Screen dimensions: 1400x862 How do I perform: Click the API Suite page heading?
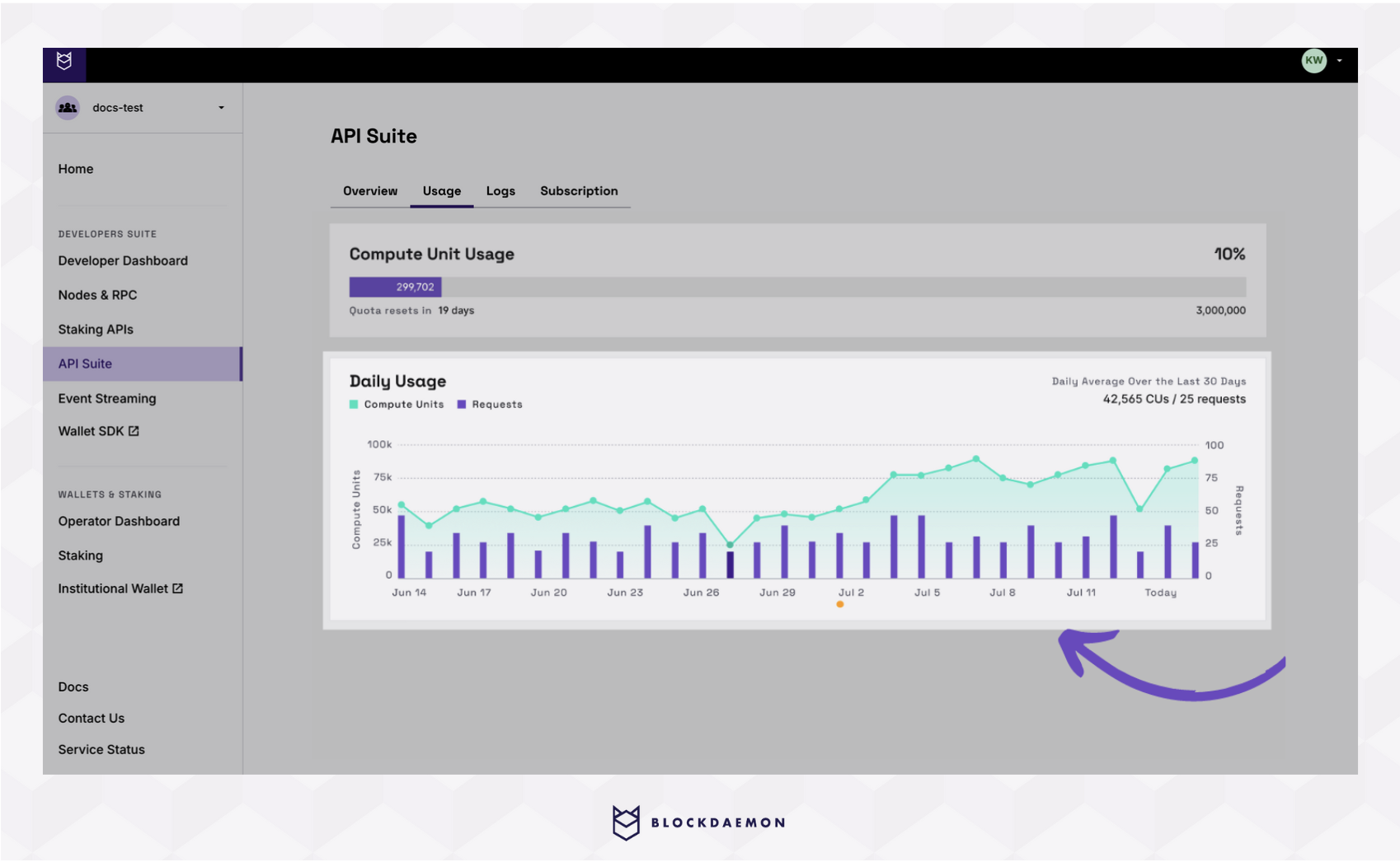[x=373, y=137]
